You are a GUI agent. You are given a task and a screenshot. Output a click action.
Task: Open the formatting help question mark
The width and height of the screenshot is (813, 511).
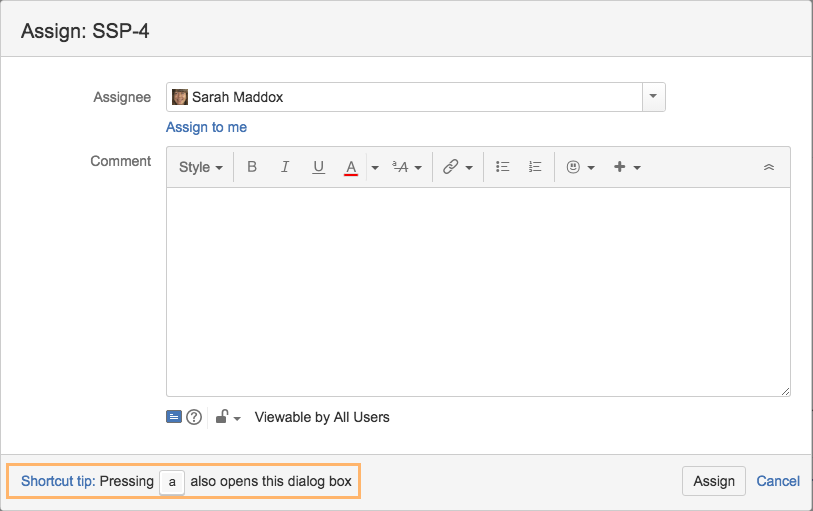click(194, 417)
